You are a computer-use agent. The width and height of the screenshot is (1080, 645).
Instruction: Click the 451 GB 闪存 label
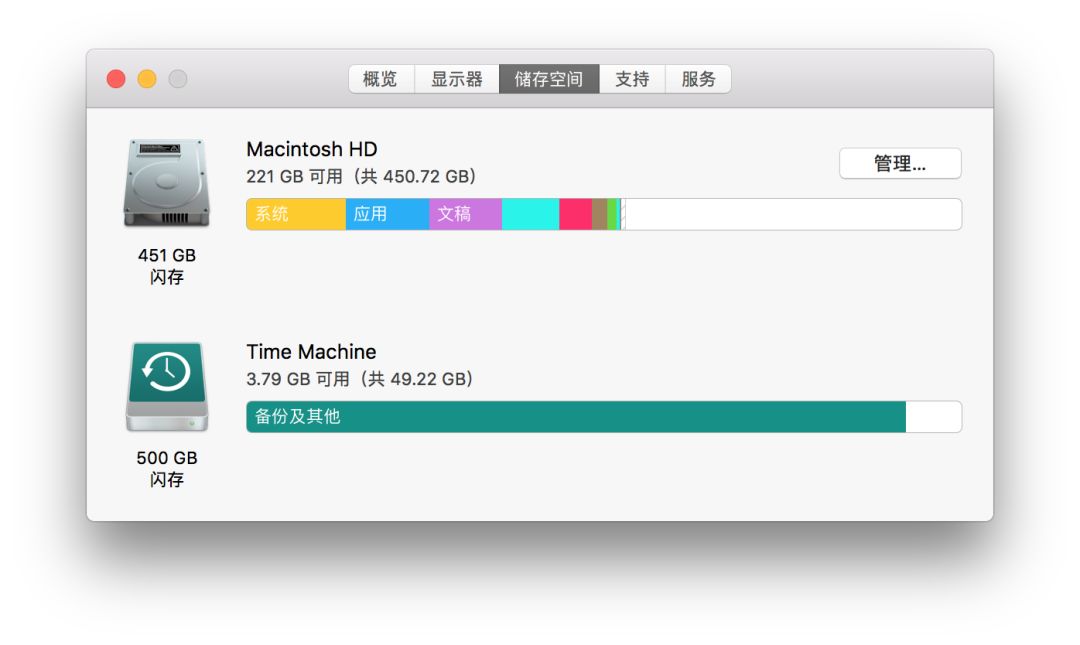pos(167,266)
